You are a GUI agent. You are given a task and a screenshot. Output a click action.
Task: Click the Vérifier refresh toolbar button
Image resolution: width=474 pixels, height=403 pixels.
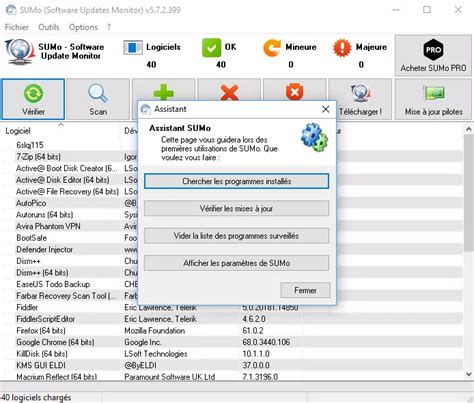click(x=33, y=99)
